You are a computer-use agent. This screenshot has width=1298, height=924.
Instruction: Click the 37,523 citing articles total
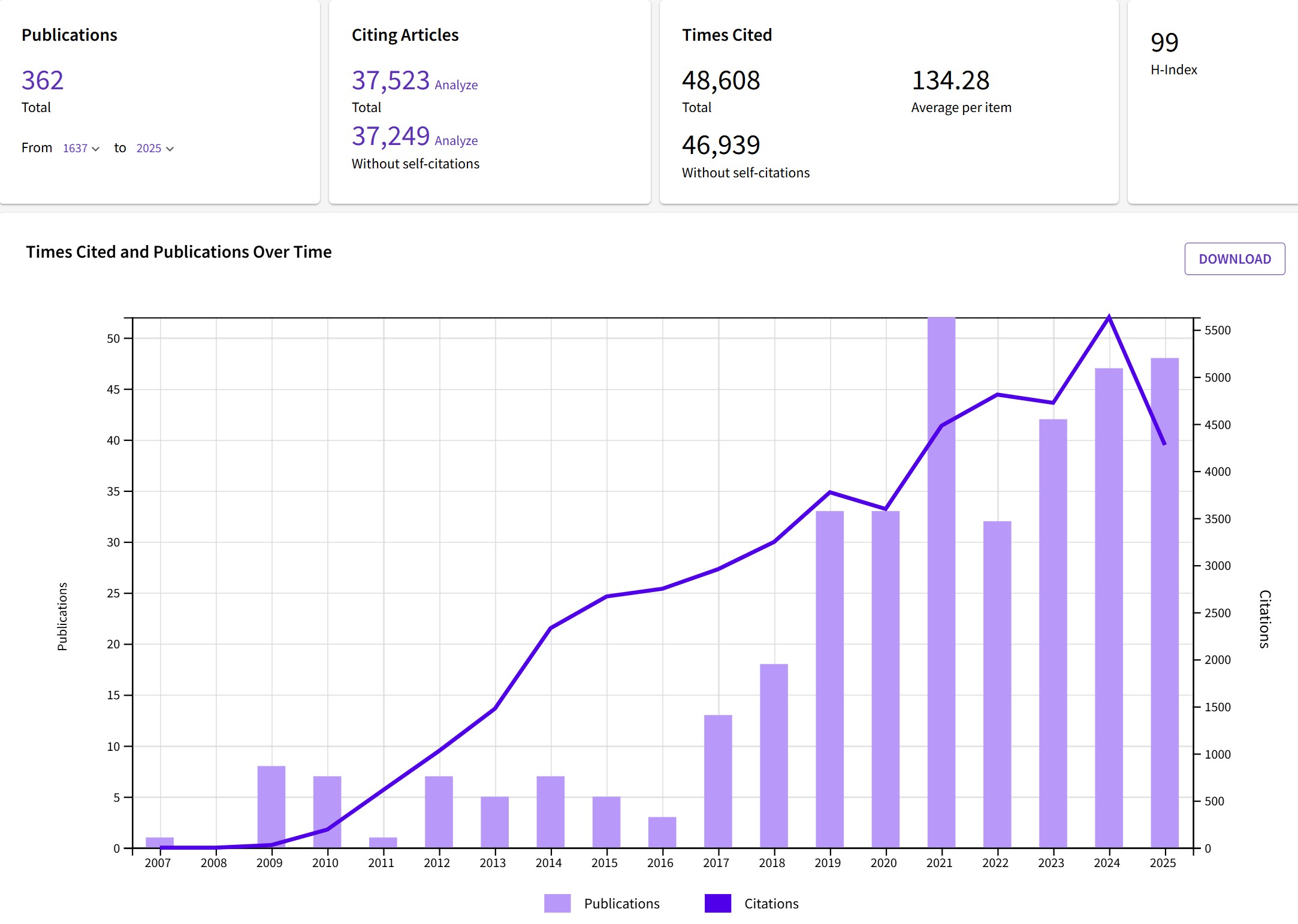coord(391,80)
